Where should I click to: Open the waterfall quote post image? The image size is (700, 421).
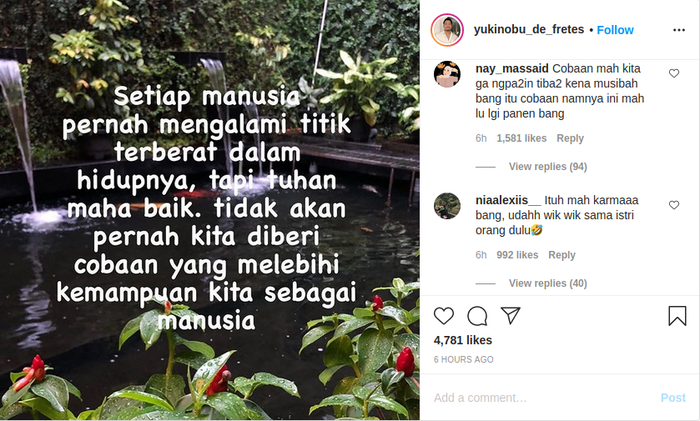[210, 210]
